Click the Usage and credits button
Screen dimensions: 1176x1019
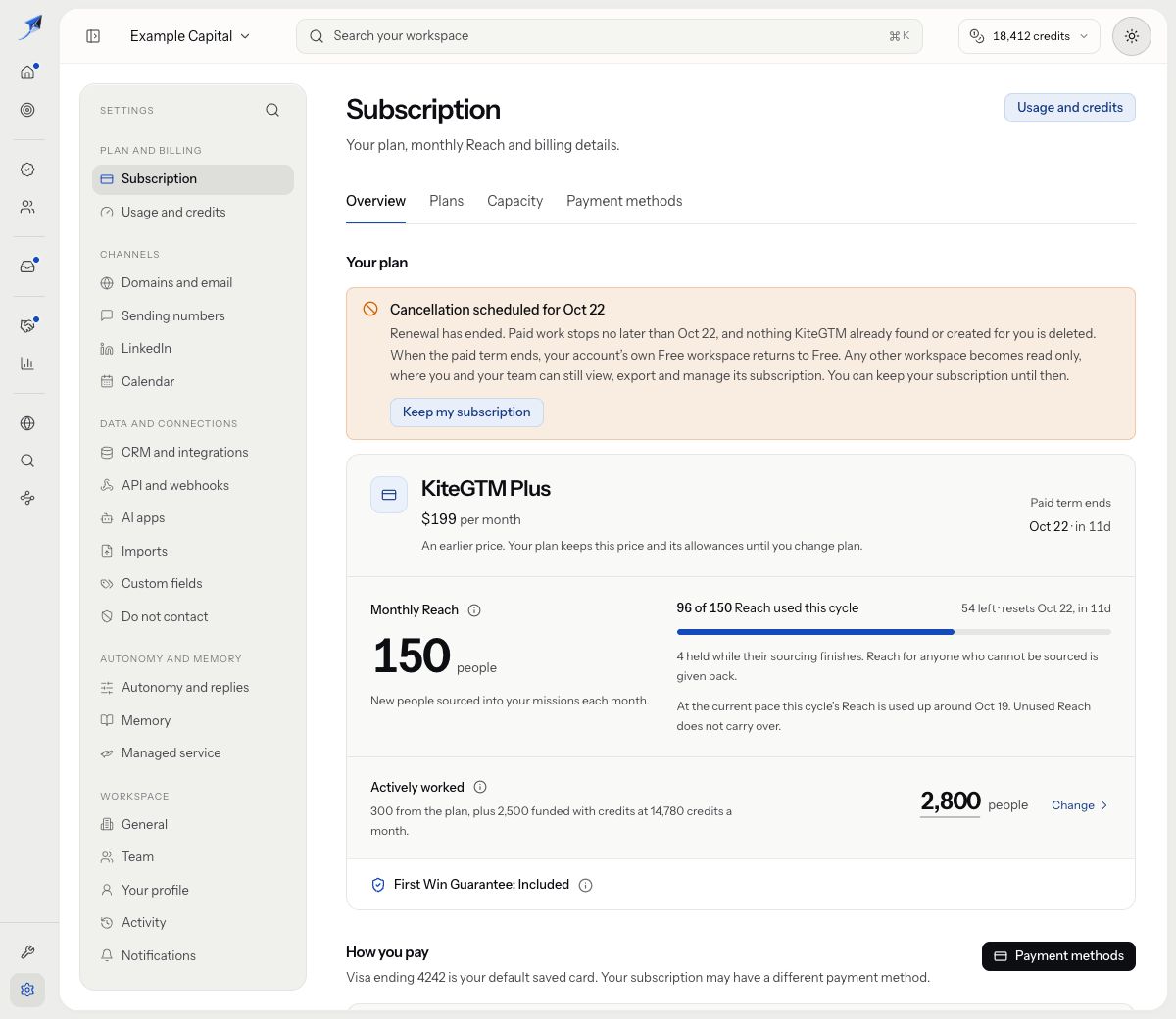tap(1070, 108)
